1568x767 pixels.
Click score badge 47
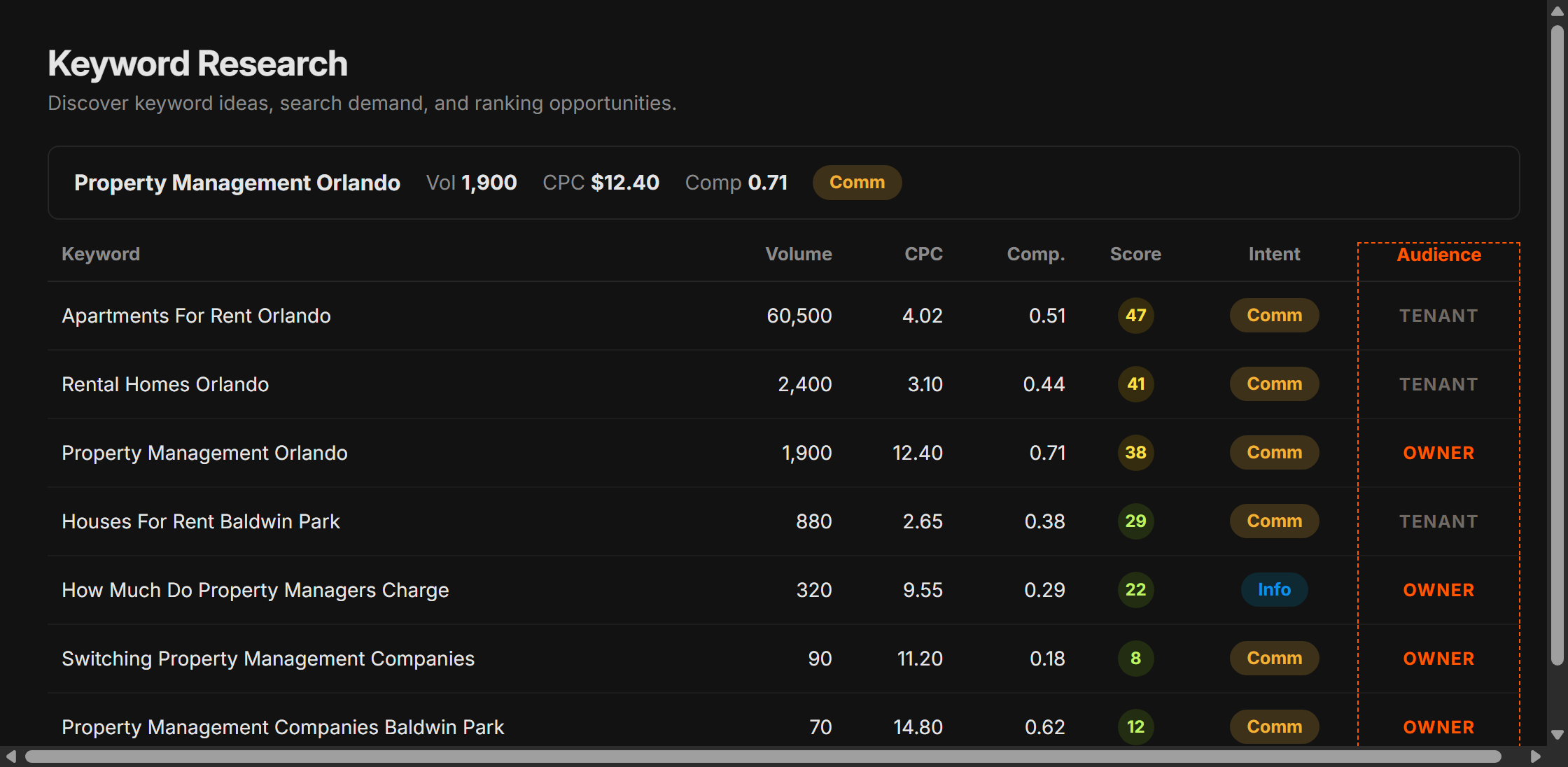1135,316
